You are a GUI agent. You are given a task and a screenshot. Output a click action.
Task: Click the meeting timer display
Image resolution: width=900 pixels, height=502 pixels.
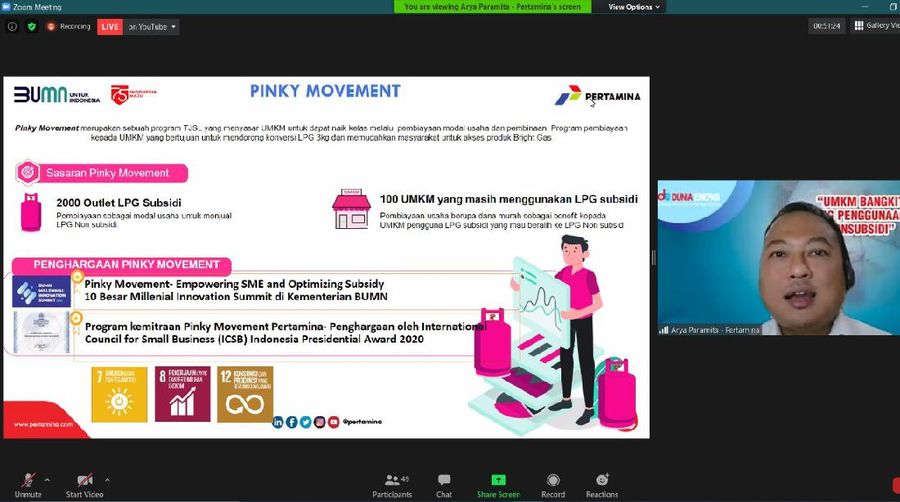pos(826,26)
